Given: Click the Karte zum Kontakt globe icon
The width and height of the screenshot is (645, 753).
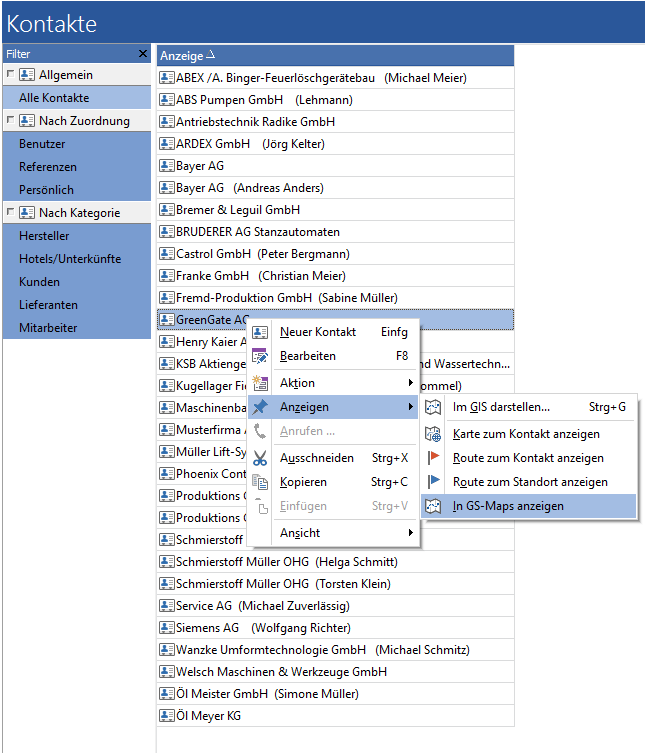Looking at the screenshot, I should coord(433,434).
